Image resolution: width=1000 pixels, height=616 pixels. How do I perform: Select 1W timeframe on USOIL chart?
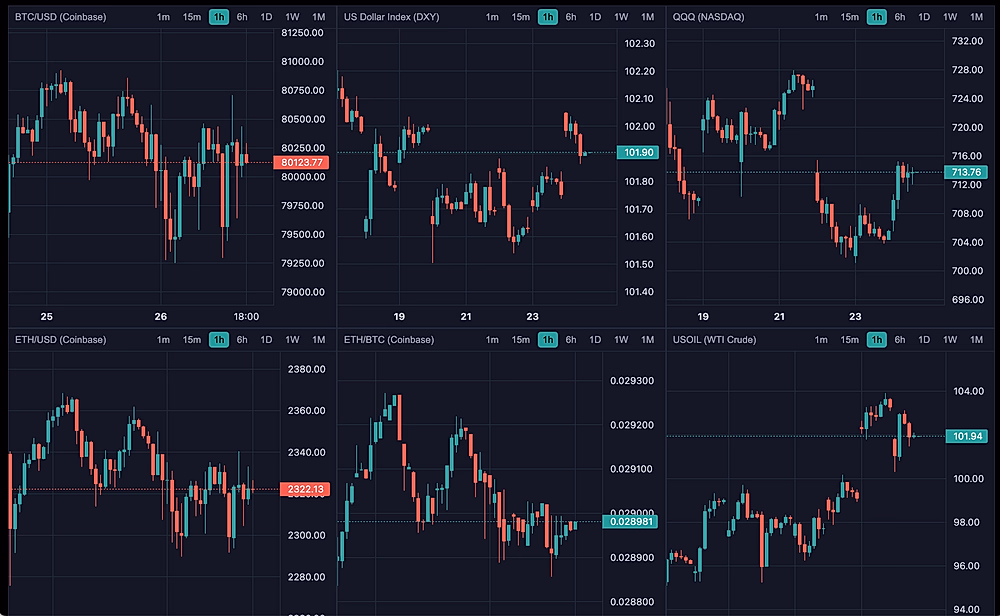(x=950, y=340)
